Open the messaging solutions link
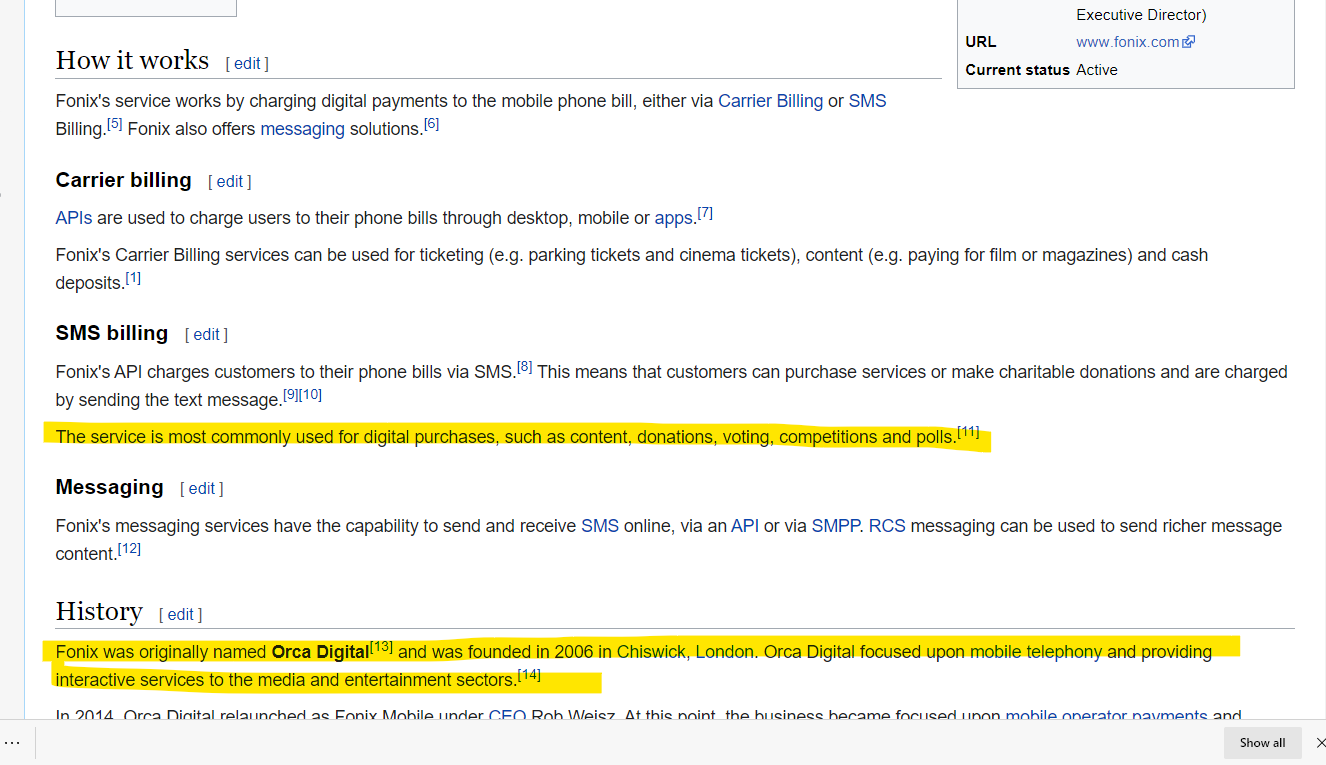Screen dimensions: 1326x765 click(302, 129)
